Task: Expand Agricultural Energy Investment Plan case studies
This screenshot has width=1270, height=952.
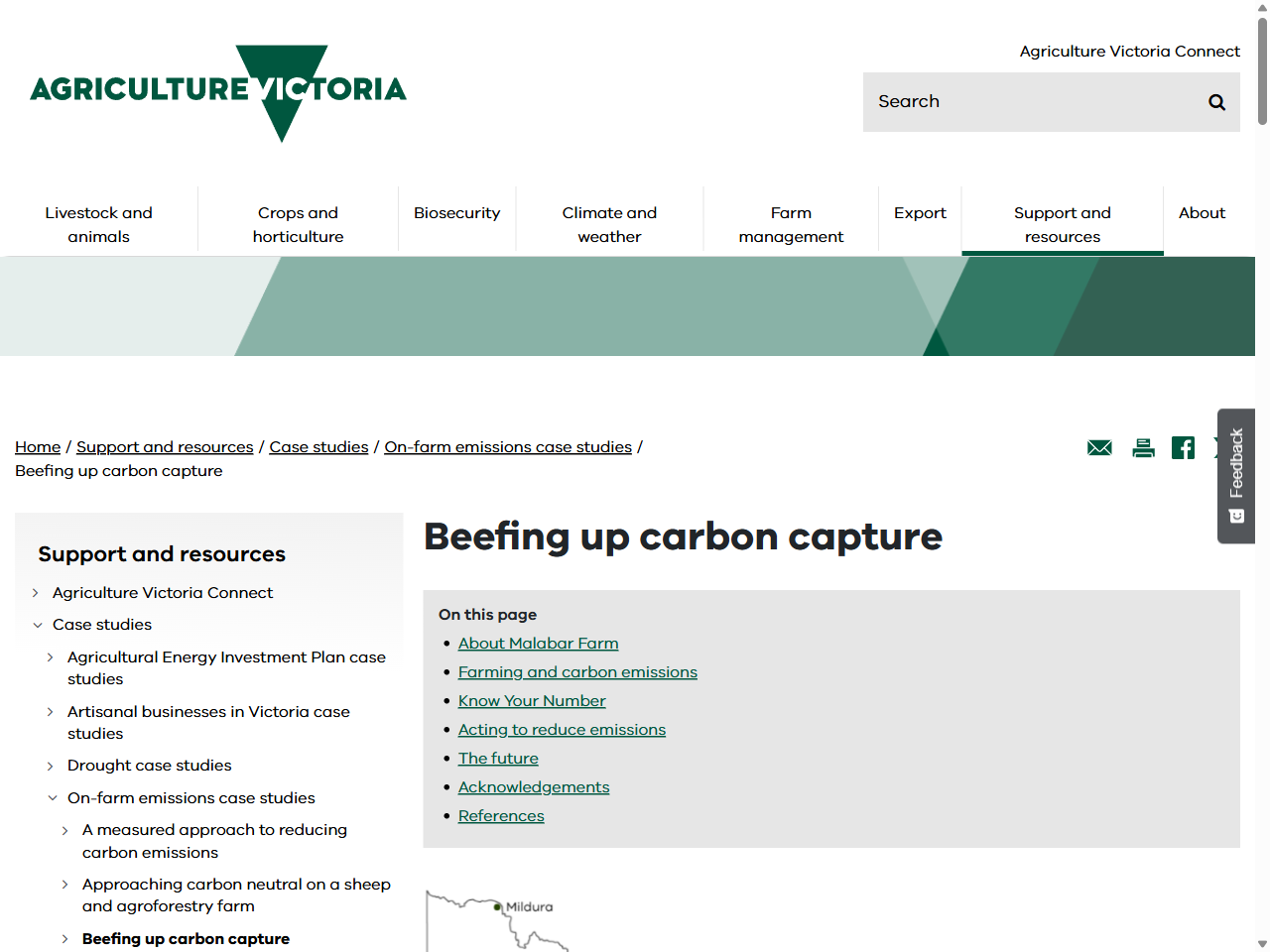Action: tap(52, 657)
